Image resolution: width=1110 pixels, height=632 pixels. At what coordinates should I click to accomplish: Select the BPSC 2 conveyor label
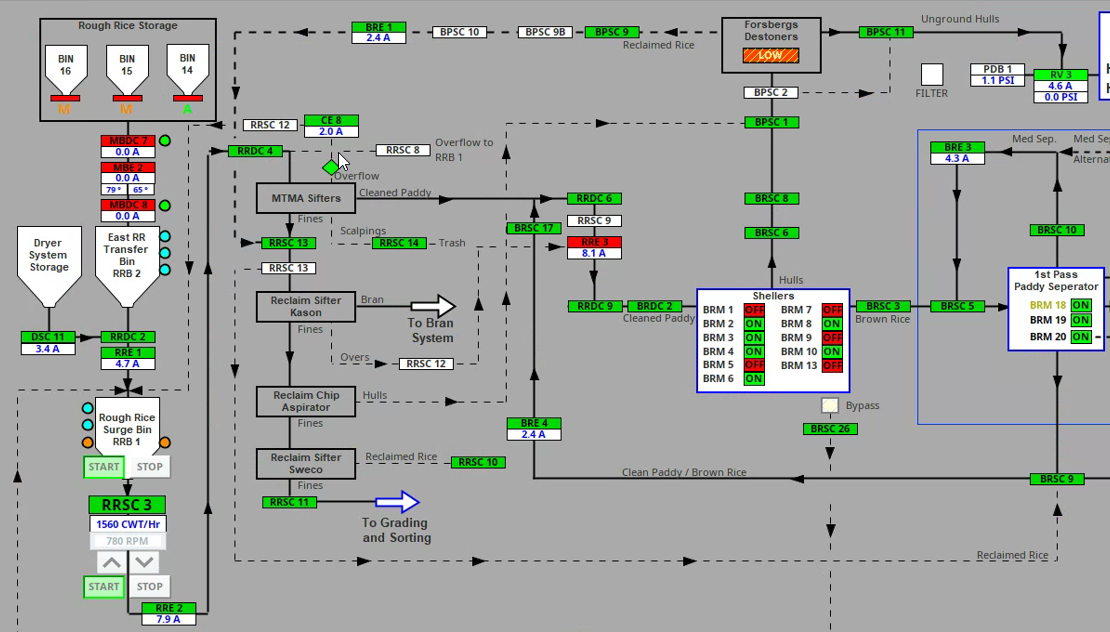771,93
